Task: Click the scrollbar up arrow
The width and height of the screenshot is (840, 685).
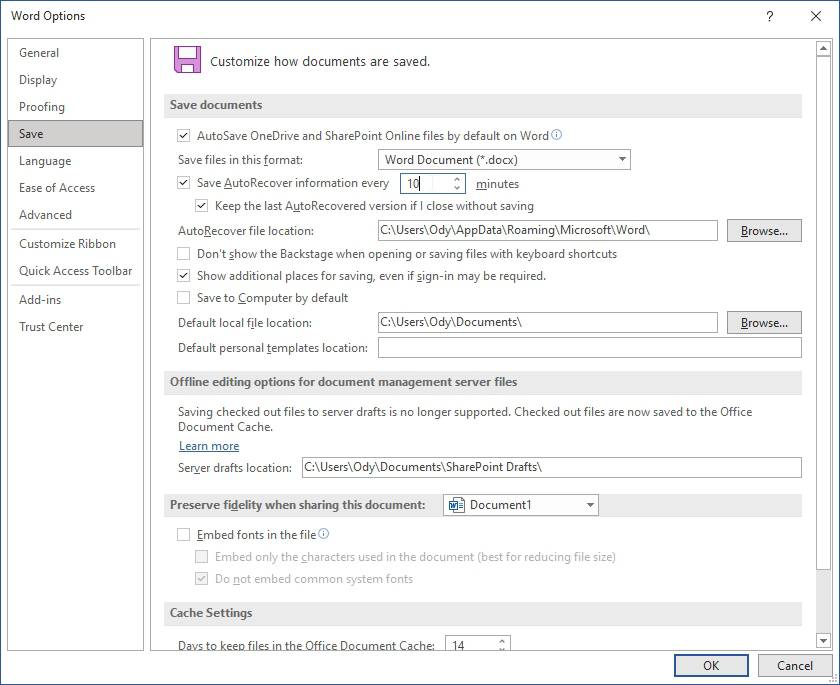Action: tap(823, 49)
